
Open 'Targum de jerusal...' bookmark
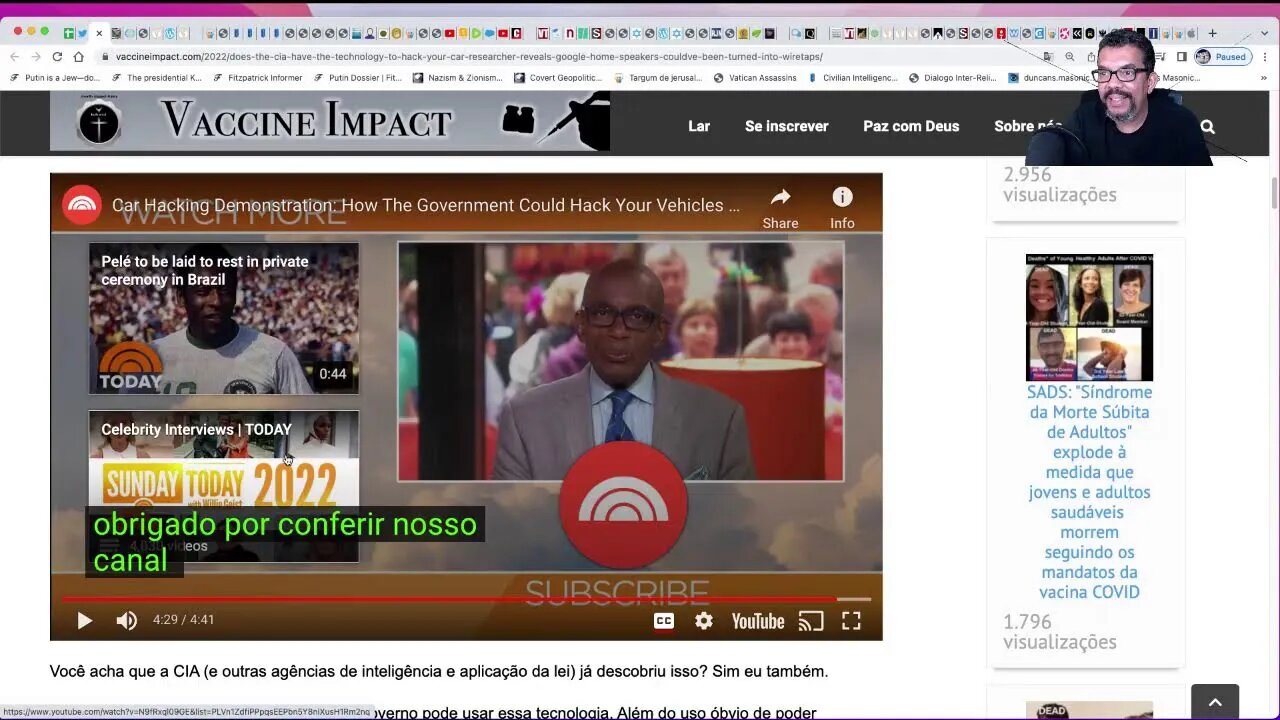pyautogui.click(x=658, y=78)
